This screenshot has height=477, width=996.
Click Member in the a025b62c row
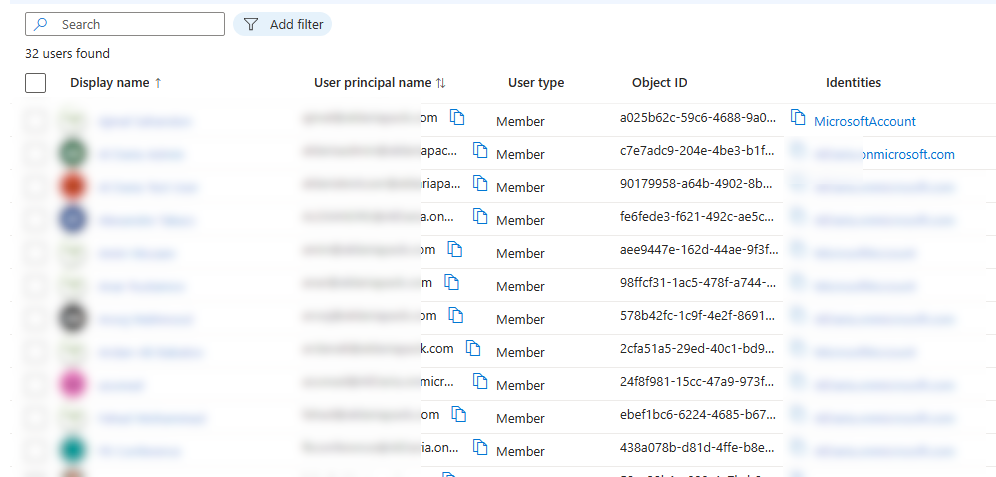520,121
